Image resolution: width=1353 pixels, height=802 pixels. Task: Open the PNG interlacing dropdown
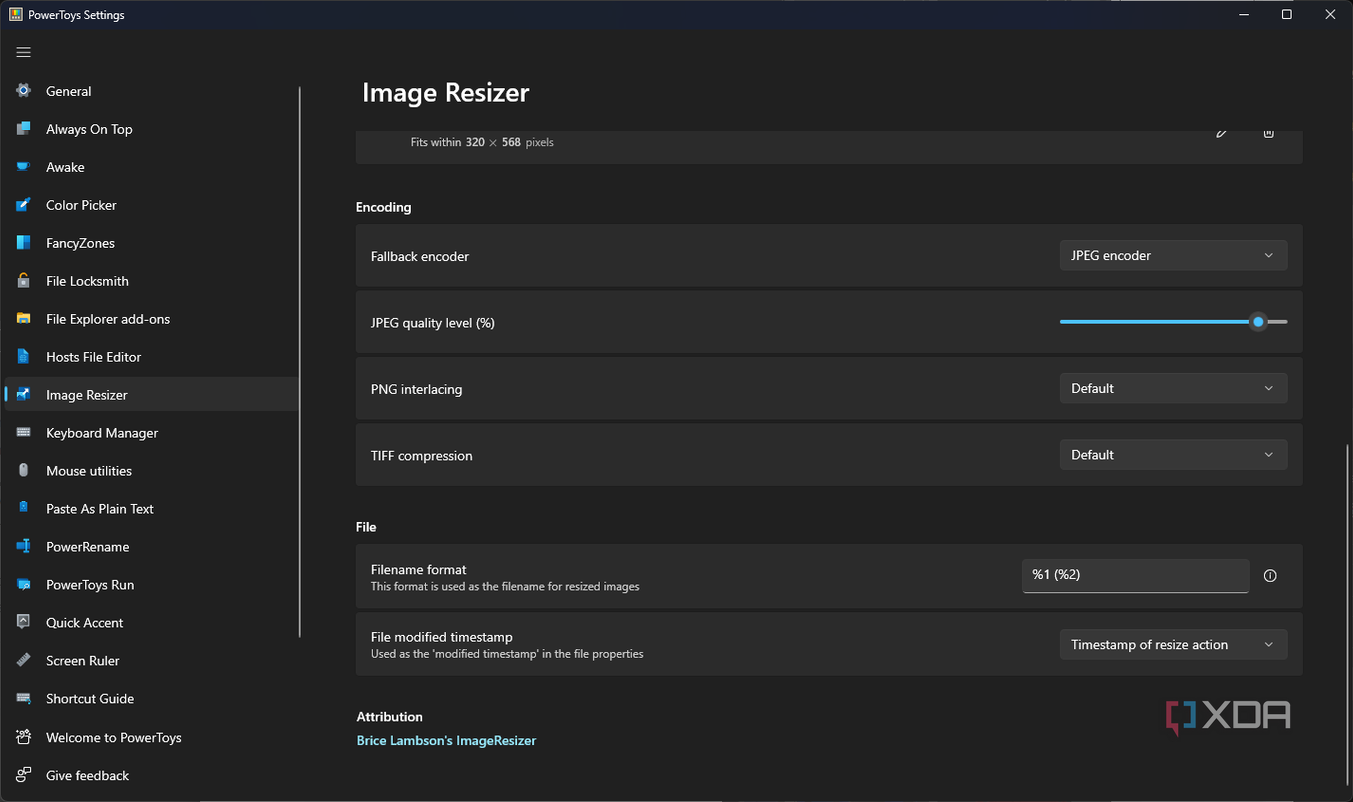tap(1173, 389)
